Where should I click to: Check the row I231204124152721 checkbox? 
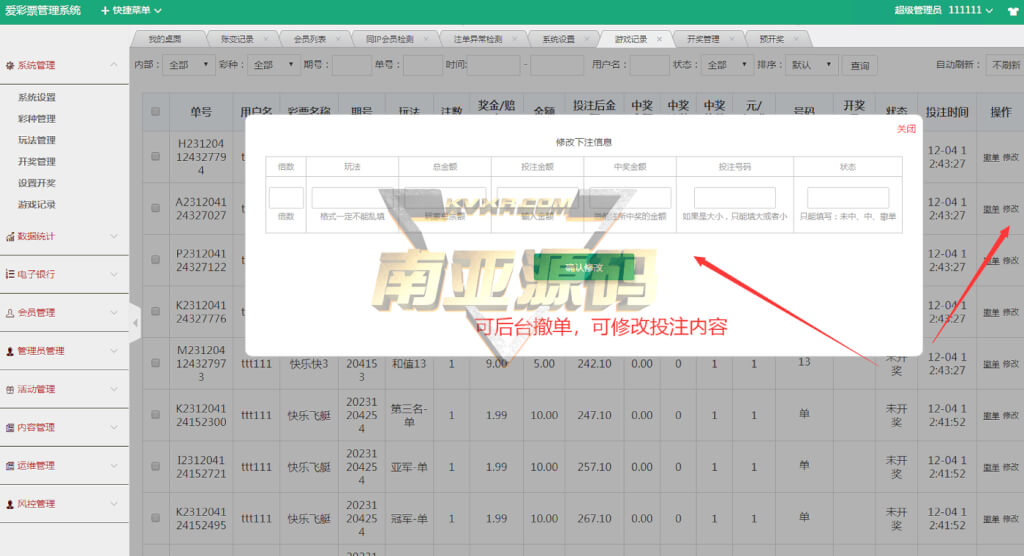[x=155, y=466]
